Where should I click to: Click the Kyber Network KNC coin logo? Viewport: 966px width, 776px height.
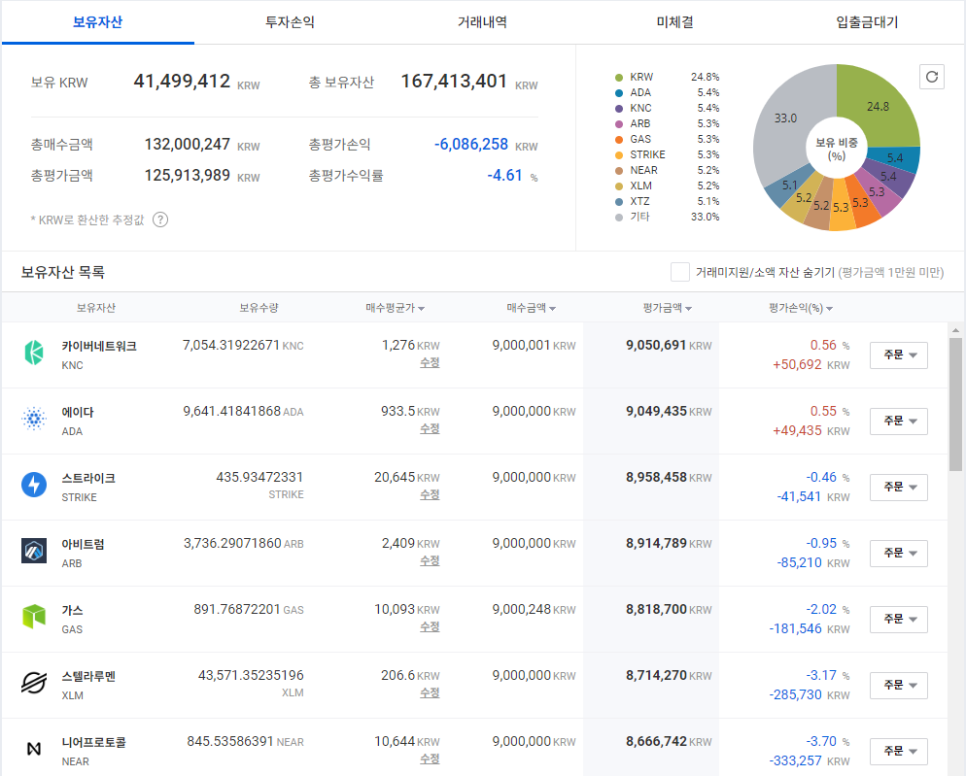coord(34,353)
